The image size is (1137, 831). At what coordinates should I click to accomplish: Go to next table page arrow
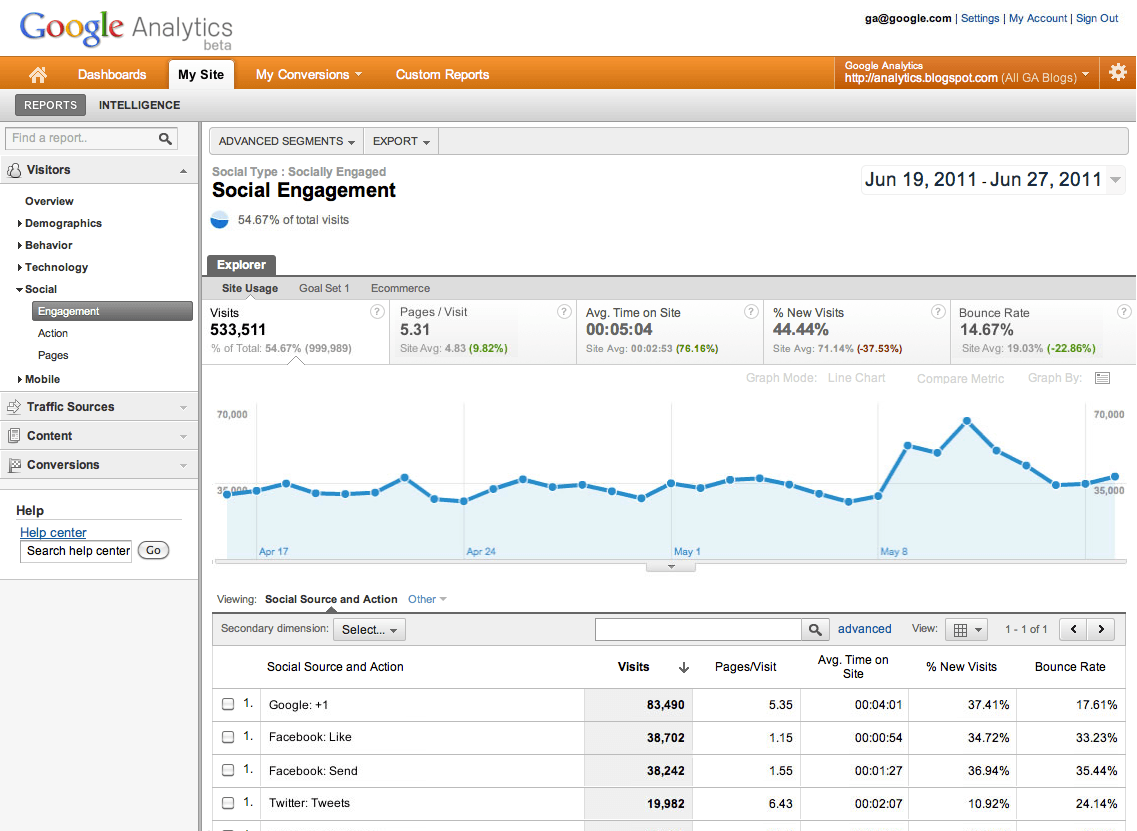click(1101, 629)
